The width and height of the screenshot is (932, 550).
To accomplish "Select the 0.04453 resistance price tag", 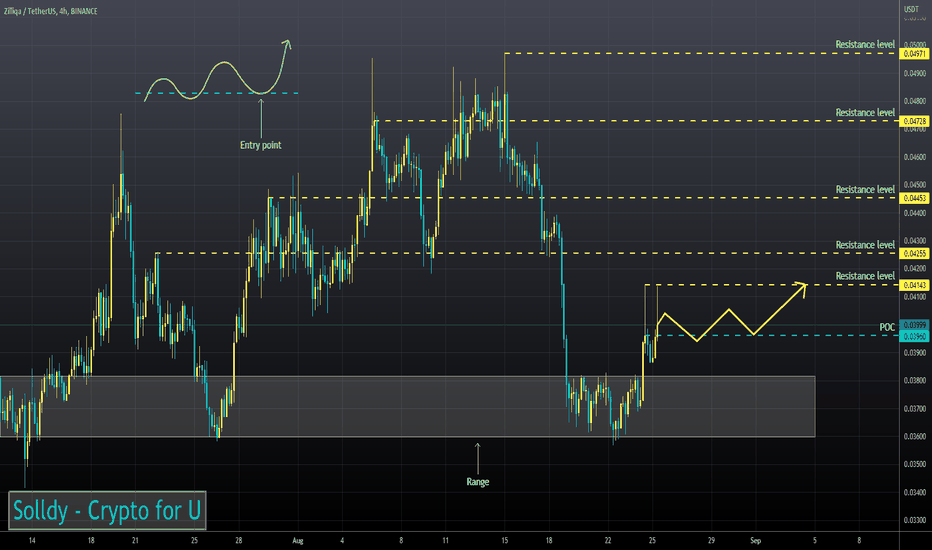I will click(x=914, y=198).
